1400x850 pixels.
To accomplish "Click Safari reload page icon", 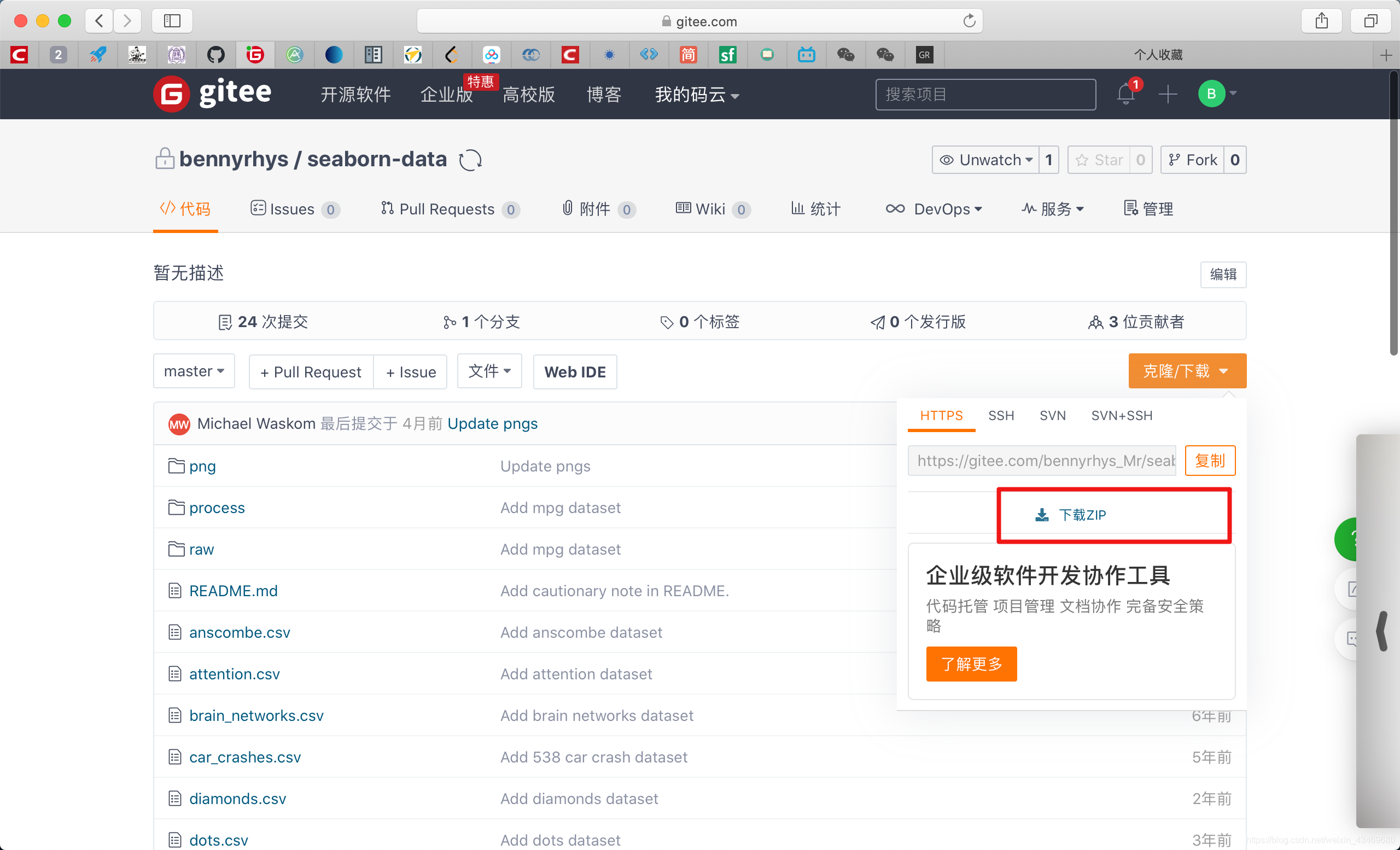I will 969,21.
